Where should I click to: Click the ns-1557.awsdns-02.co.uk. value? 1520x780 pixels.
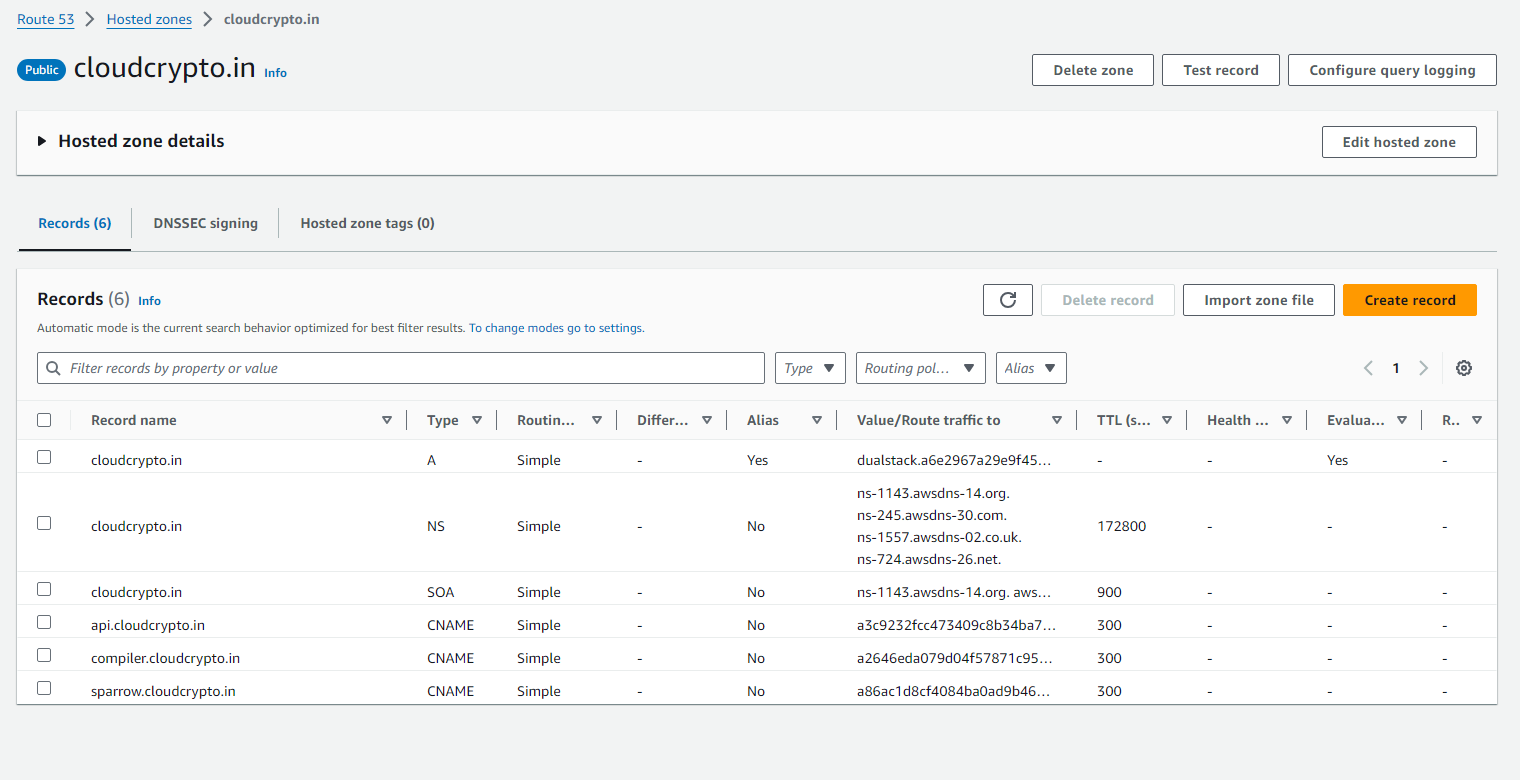click(939, 537)
